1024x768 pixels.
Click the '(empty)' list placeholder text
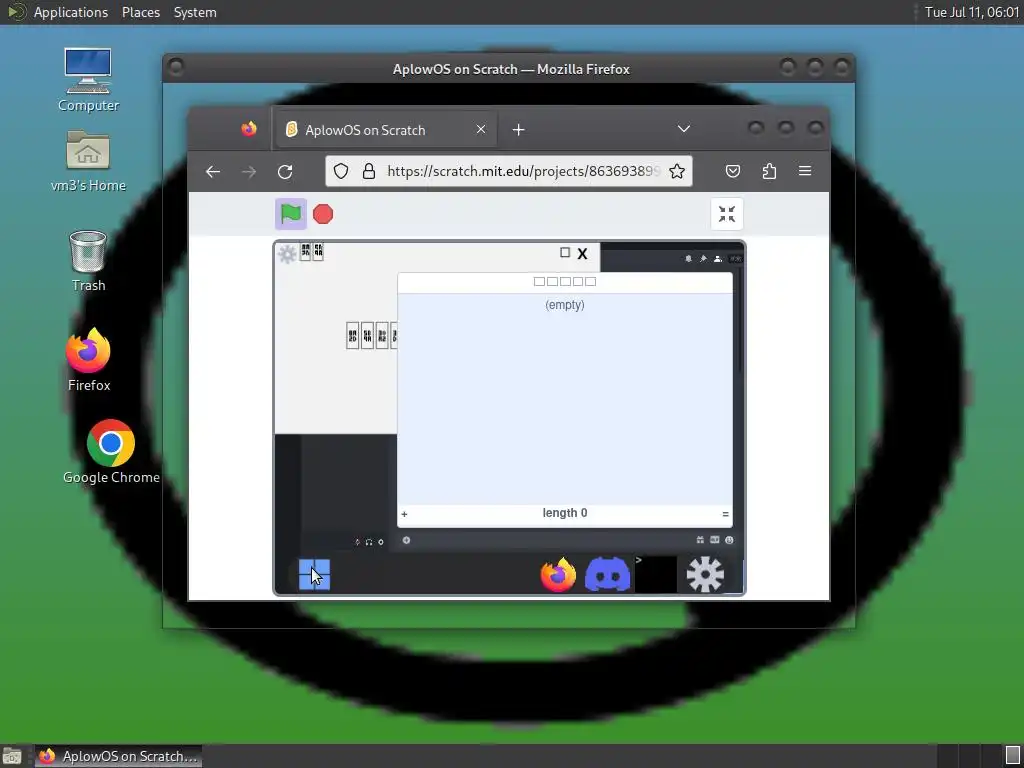pos(565,305)
